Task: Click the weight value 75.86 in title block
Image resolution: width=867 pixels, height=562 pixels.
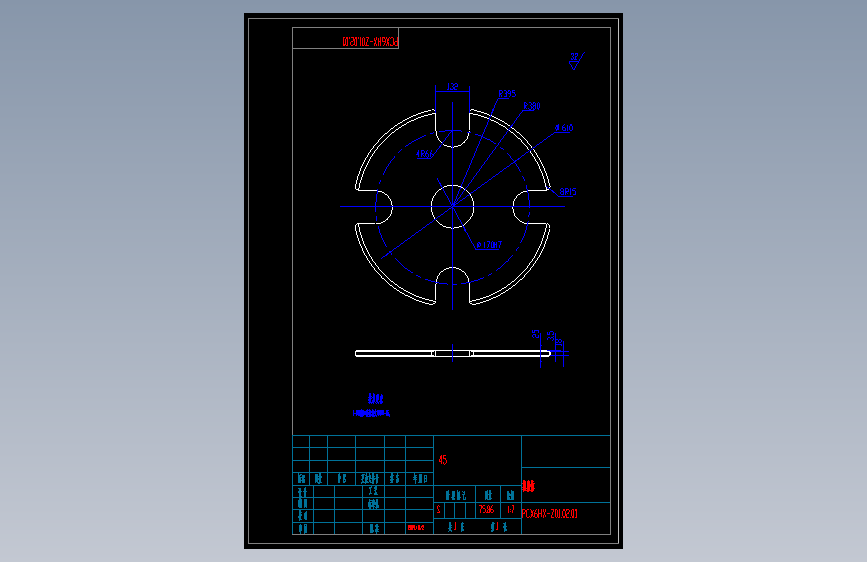Action: (487, 509)
